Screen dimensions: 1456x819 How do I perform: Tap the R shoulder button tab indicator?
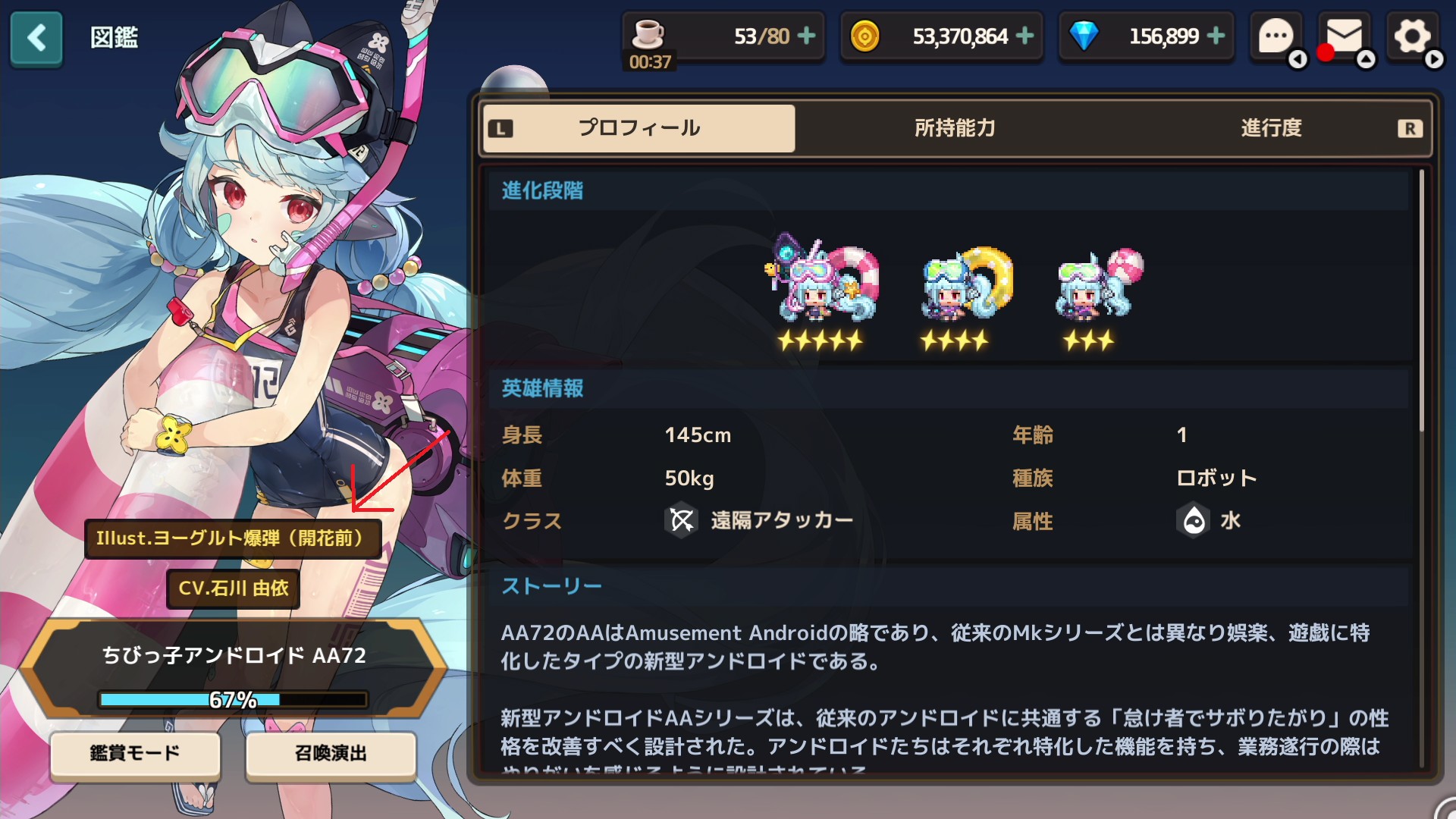point(1410,128)
